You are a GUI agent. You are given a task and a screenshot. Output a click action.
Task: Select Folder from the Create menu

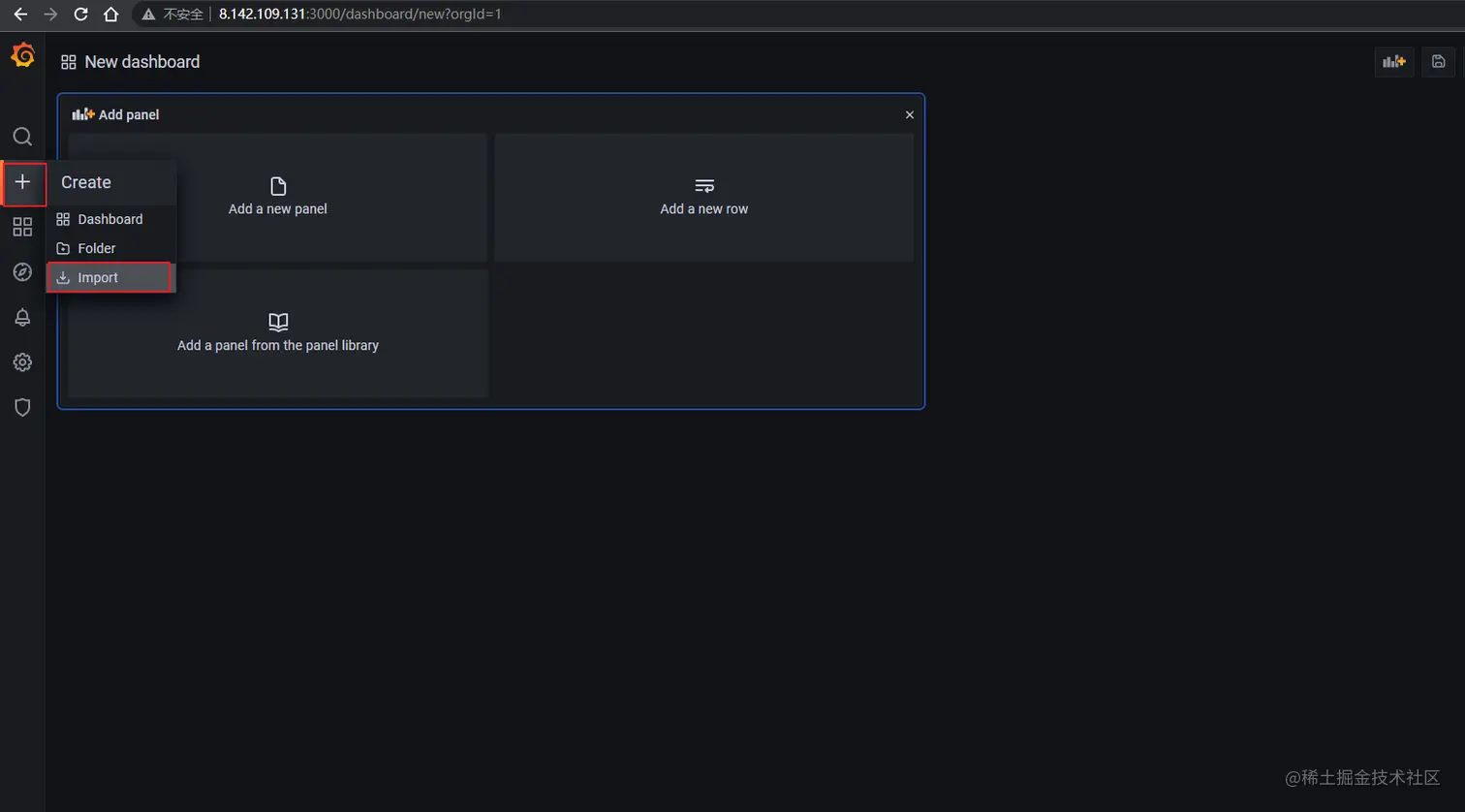point(96,248)
